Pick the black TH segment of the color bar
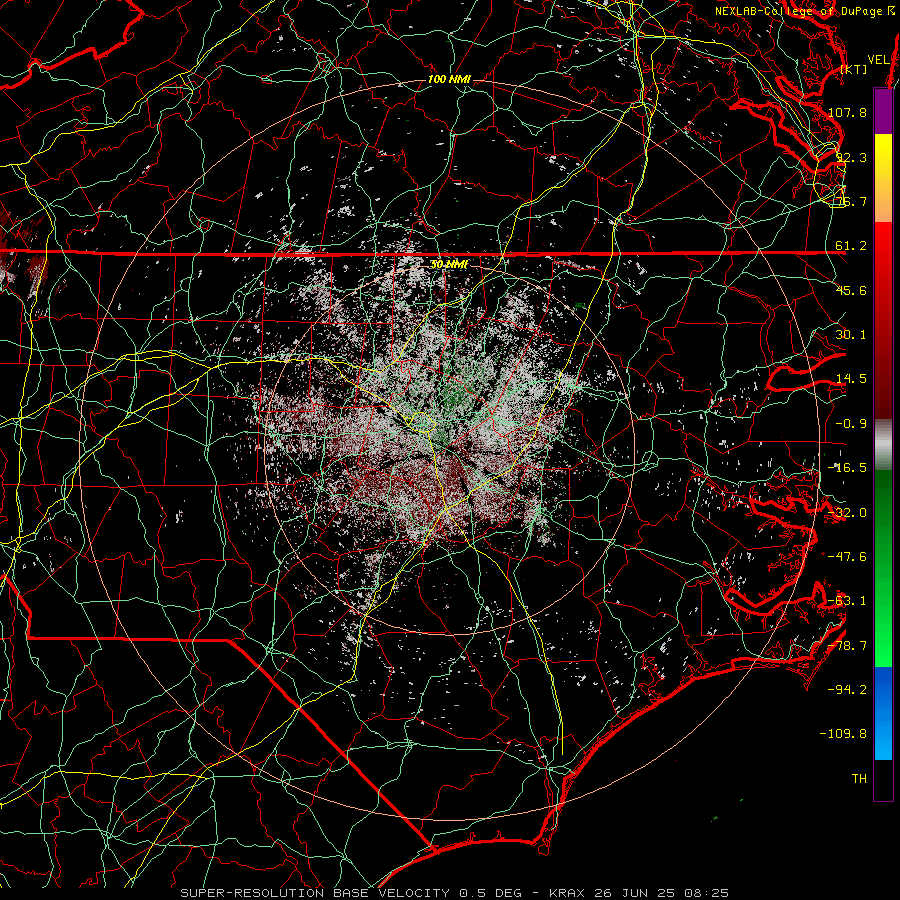Screen dimensions: 900x900 coord(883,780)
